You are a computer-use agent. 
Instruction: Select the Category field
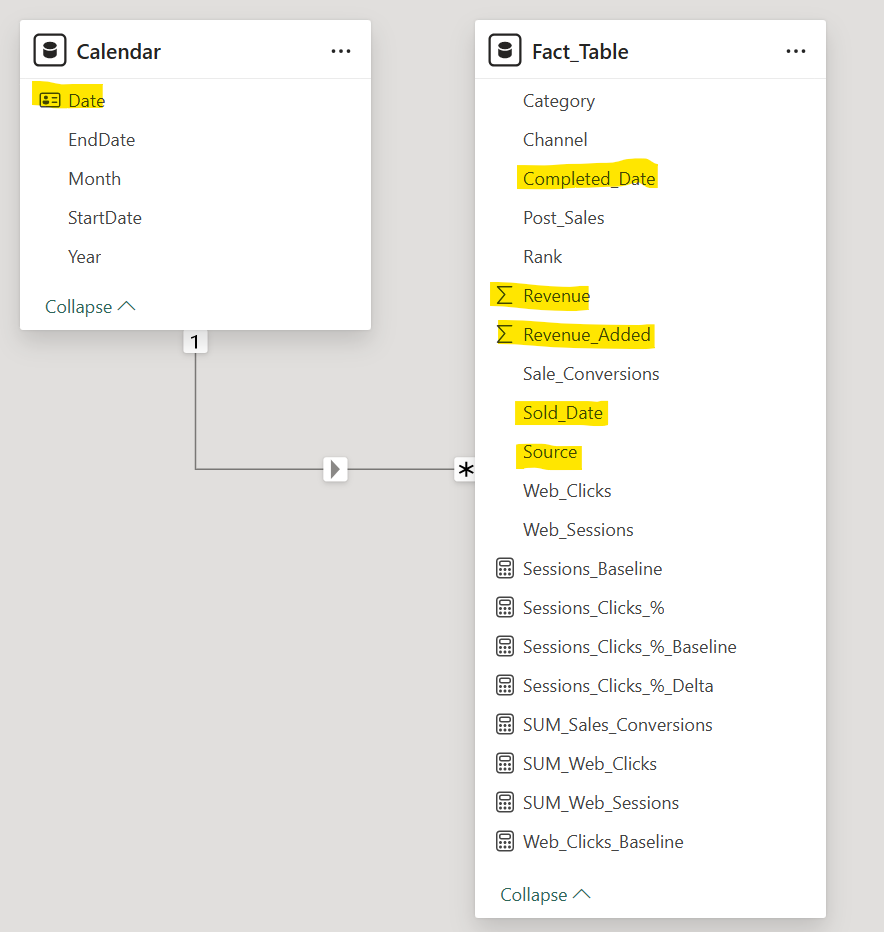pyautogui.click(x=559, y=101)
